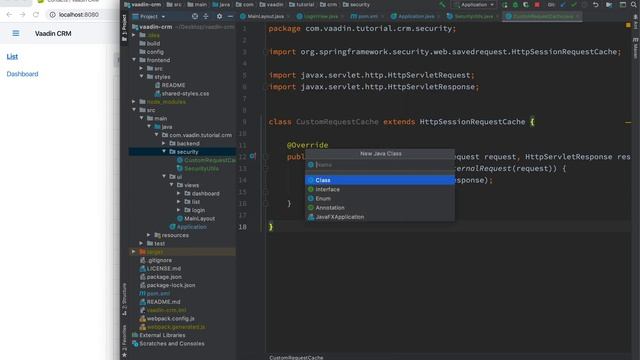The height and width of the screenshot is (360, 640).
Task: Click the undo/revert arrow icon in toolbar
Action: tap(596, 4)
